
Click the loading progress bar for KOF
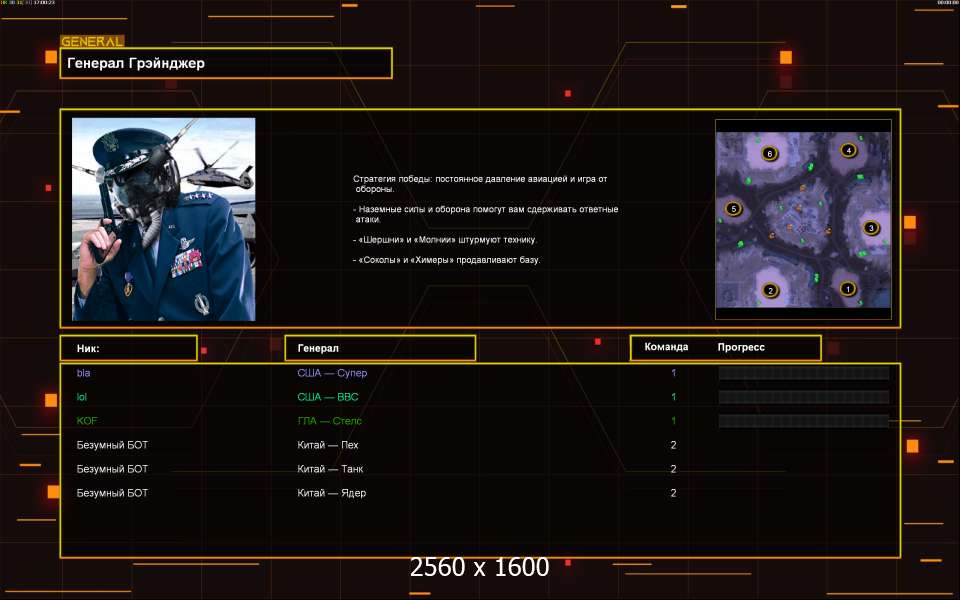coord(804,421)
